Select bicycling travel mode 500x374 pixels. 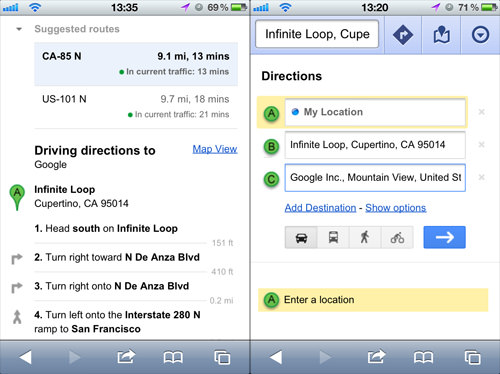397,237
